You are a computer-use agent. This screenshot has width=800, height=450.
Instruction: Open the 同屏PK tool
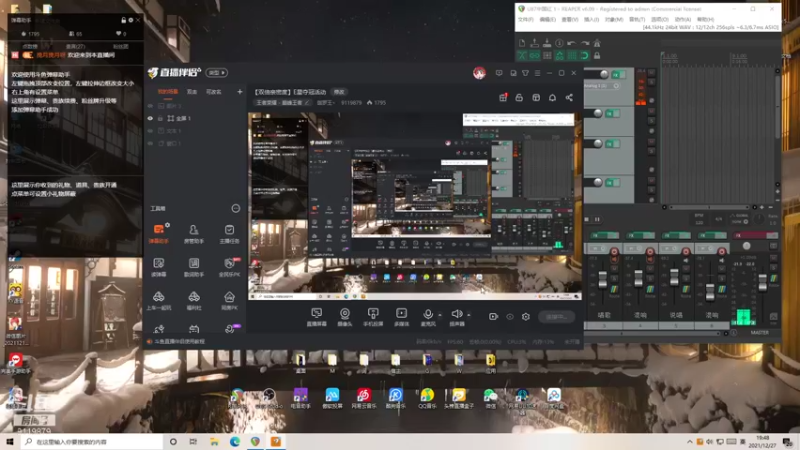tap(229, 301)
